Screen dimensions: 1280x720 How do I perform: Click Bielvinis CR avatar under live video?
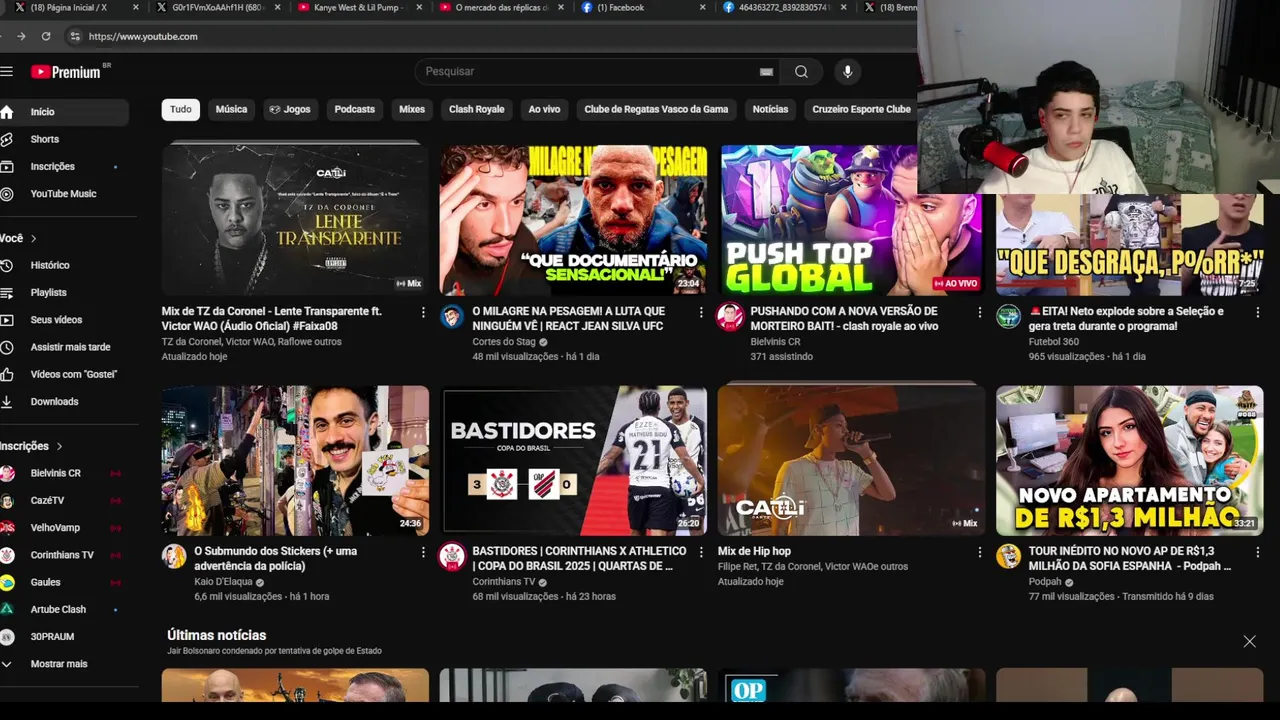pos(730,317)
